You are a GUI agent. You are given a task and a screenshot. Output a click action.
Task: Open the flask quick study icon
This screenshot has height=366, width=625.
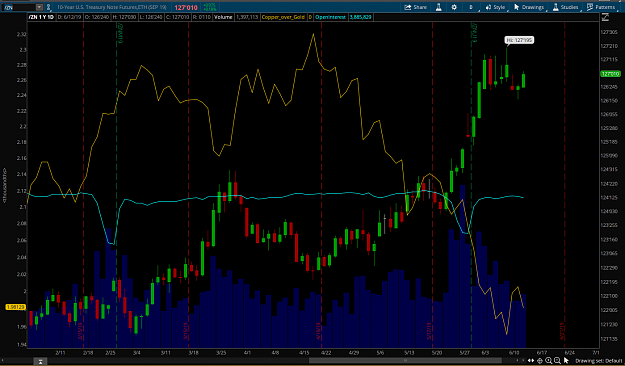pos(438,7)
